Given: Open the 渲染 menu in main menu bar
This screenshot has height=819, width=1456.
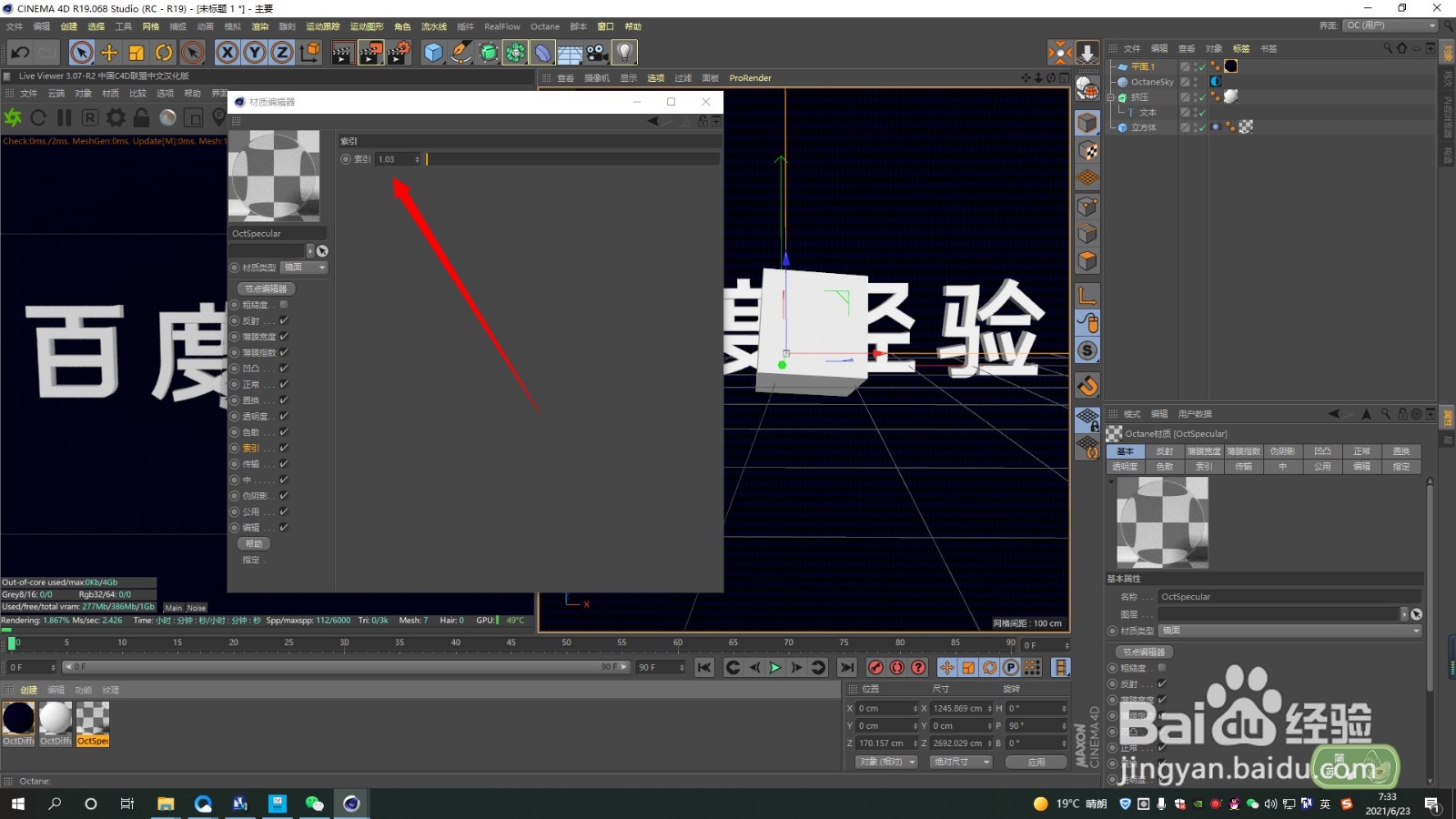Looking at the screenshot, I should click(x=259, y=26).
